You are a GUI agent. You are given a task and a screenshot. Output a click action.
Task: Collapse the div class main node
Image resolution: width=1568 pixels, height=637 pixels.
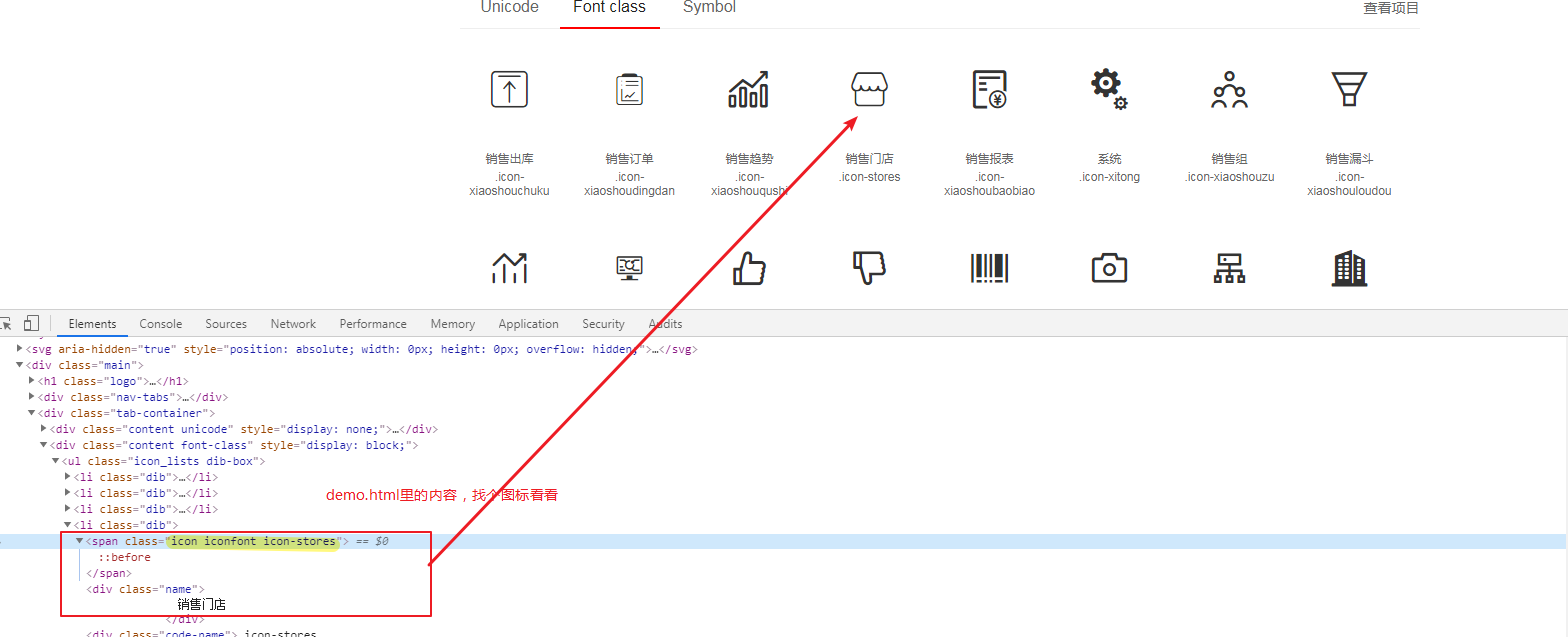pos(20,365)
